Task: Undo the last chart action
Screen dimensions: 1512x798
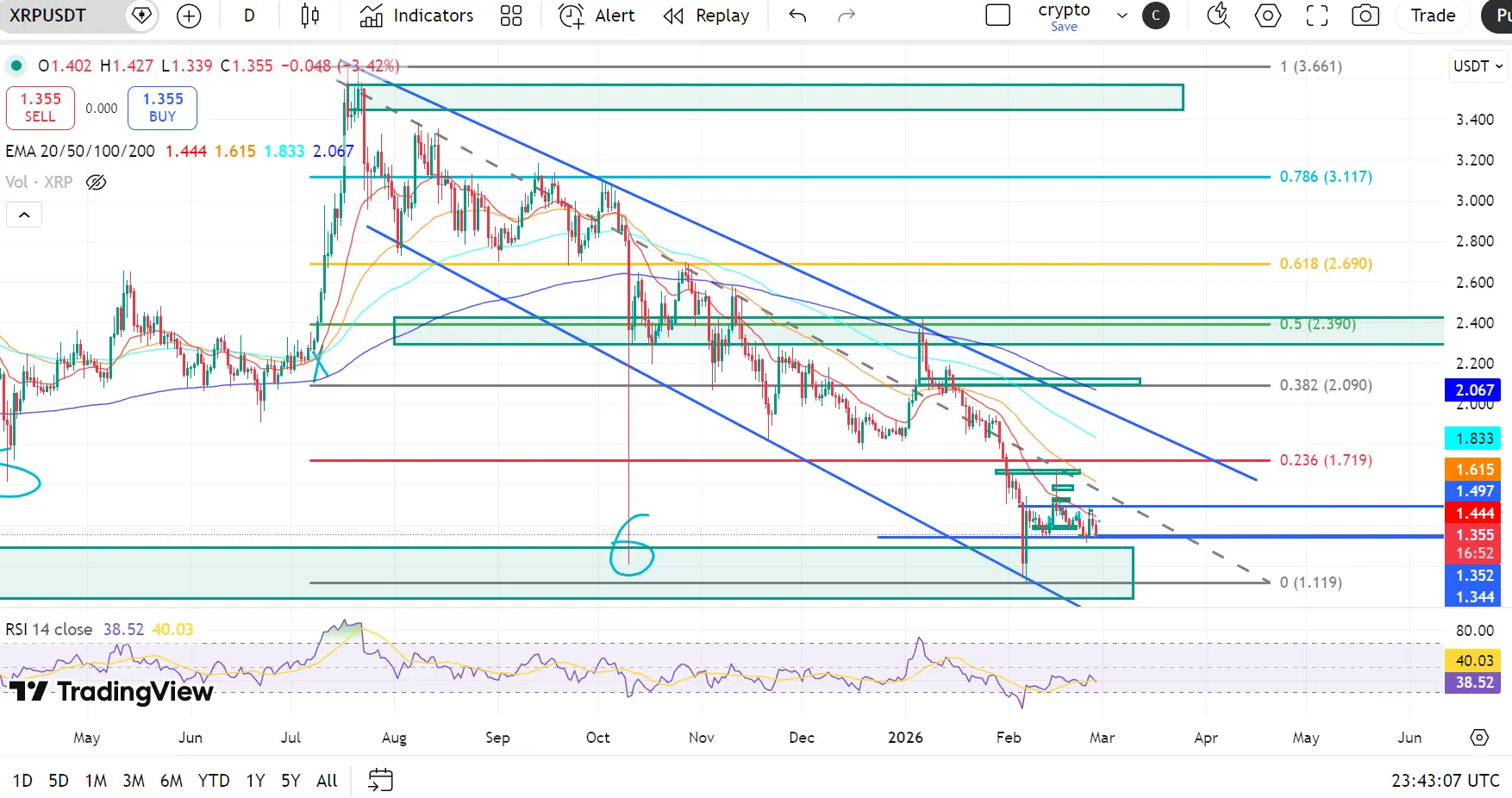Action: tap(797, 16)
